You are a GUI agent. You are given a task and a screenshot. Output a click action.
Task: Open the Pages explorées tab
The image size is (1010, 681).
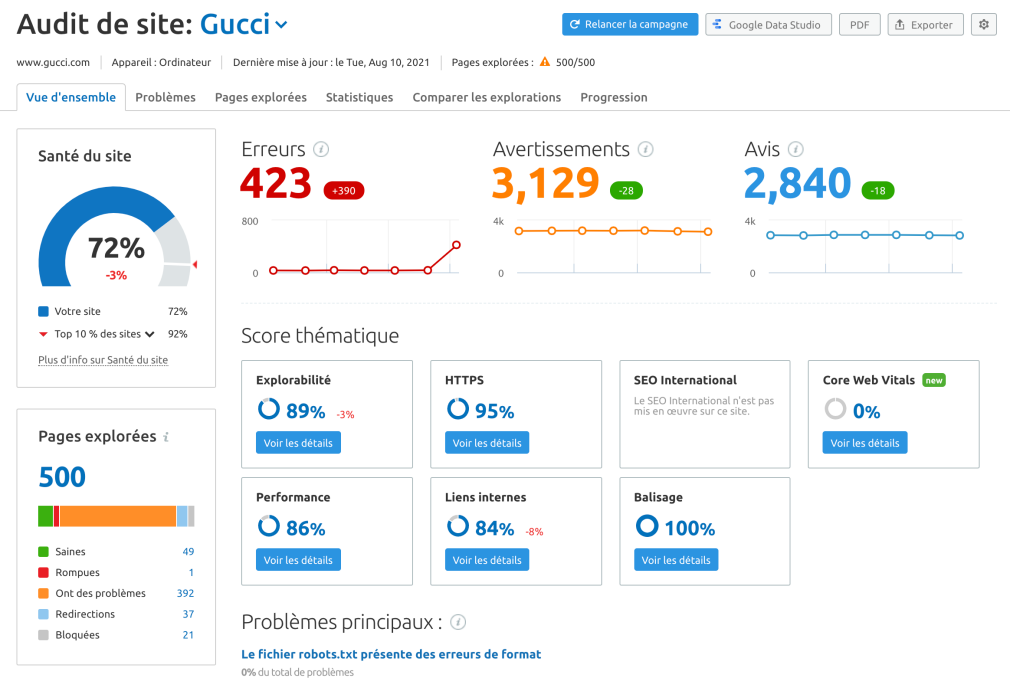261,97
